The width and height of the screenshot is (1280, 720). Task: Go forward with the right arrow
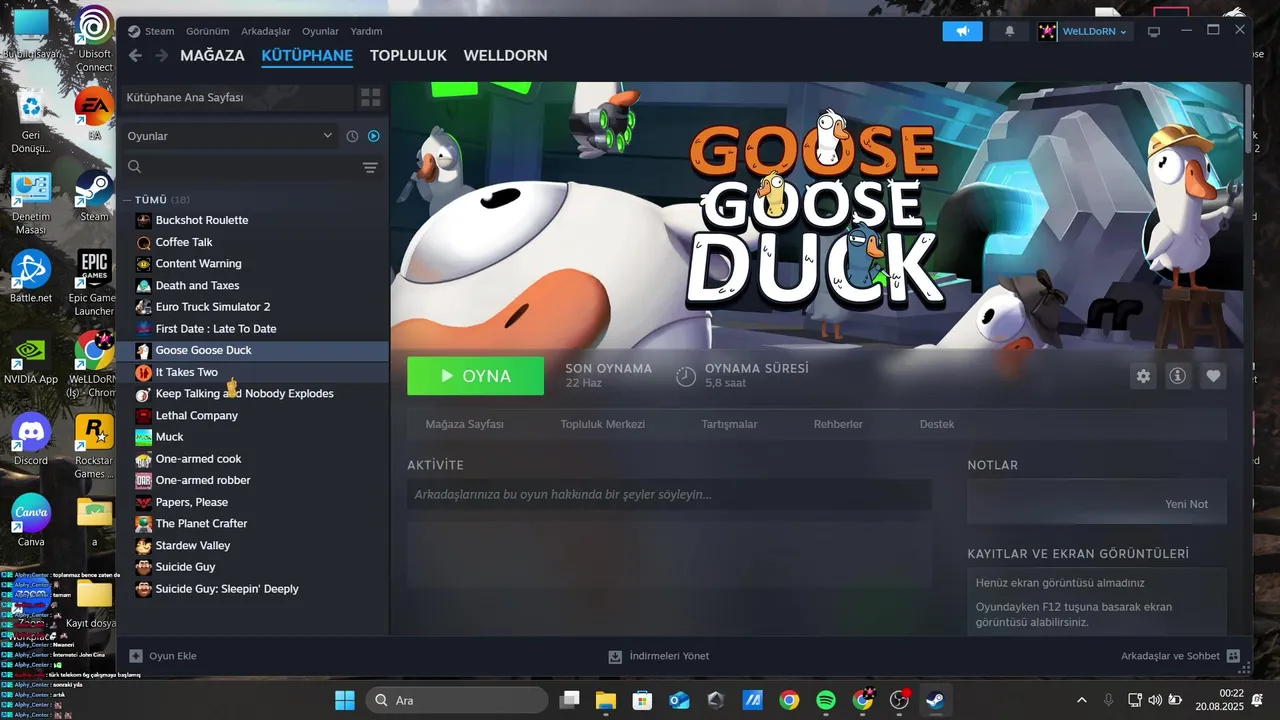162,56
